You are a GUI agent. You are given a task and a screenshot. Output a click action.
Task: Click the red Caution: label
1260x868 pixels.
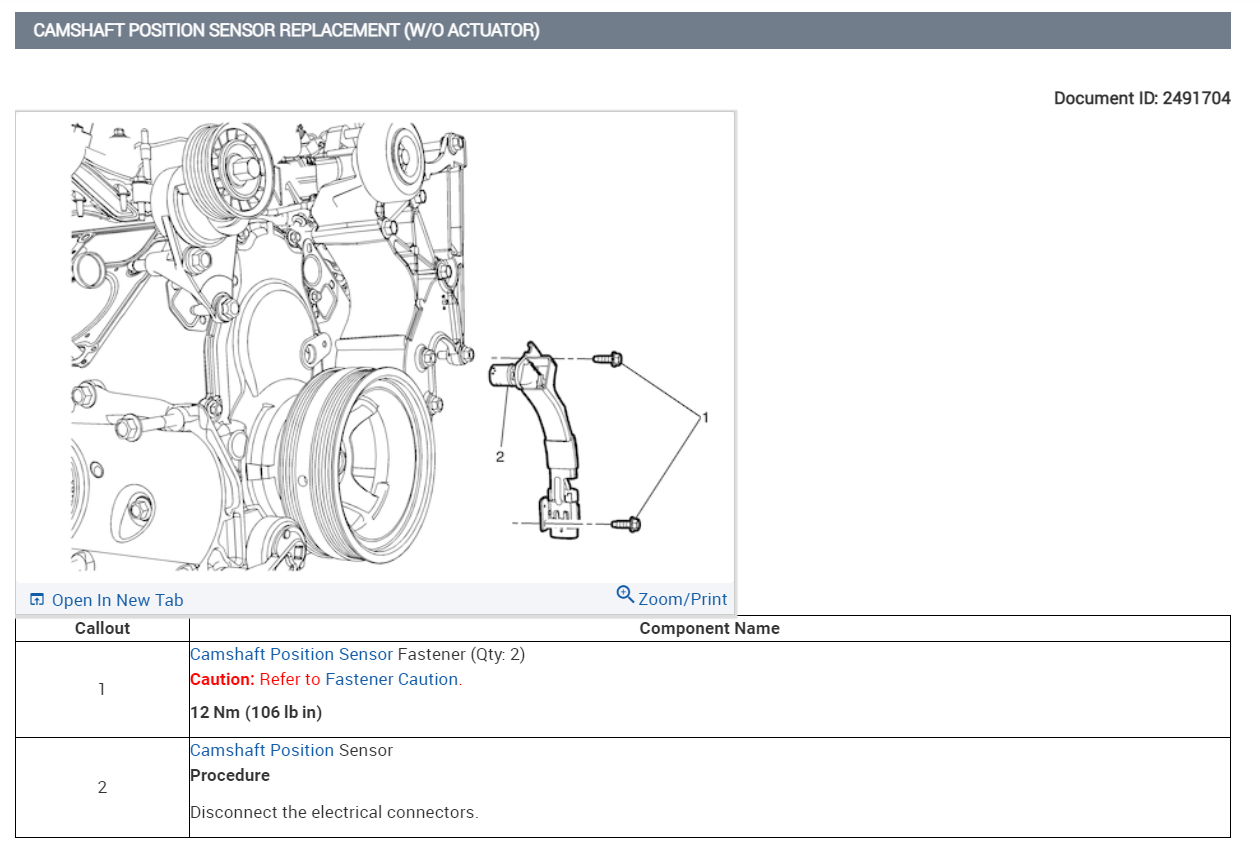click(222, 679)
